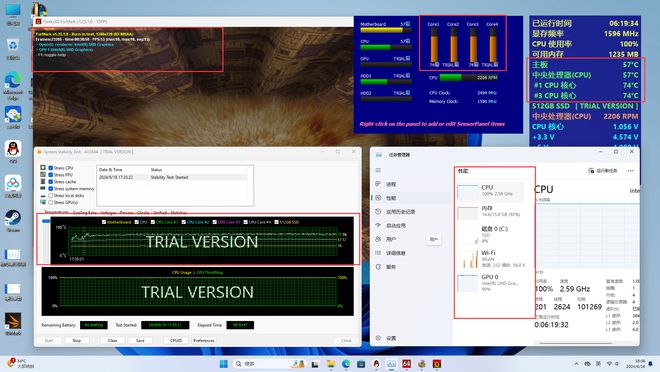Click the Stop button in stability test
This screenshot has width=660, height=372.
[x=77, y=340]
